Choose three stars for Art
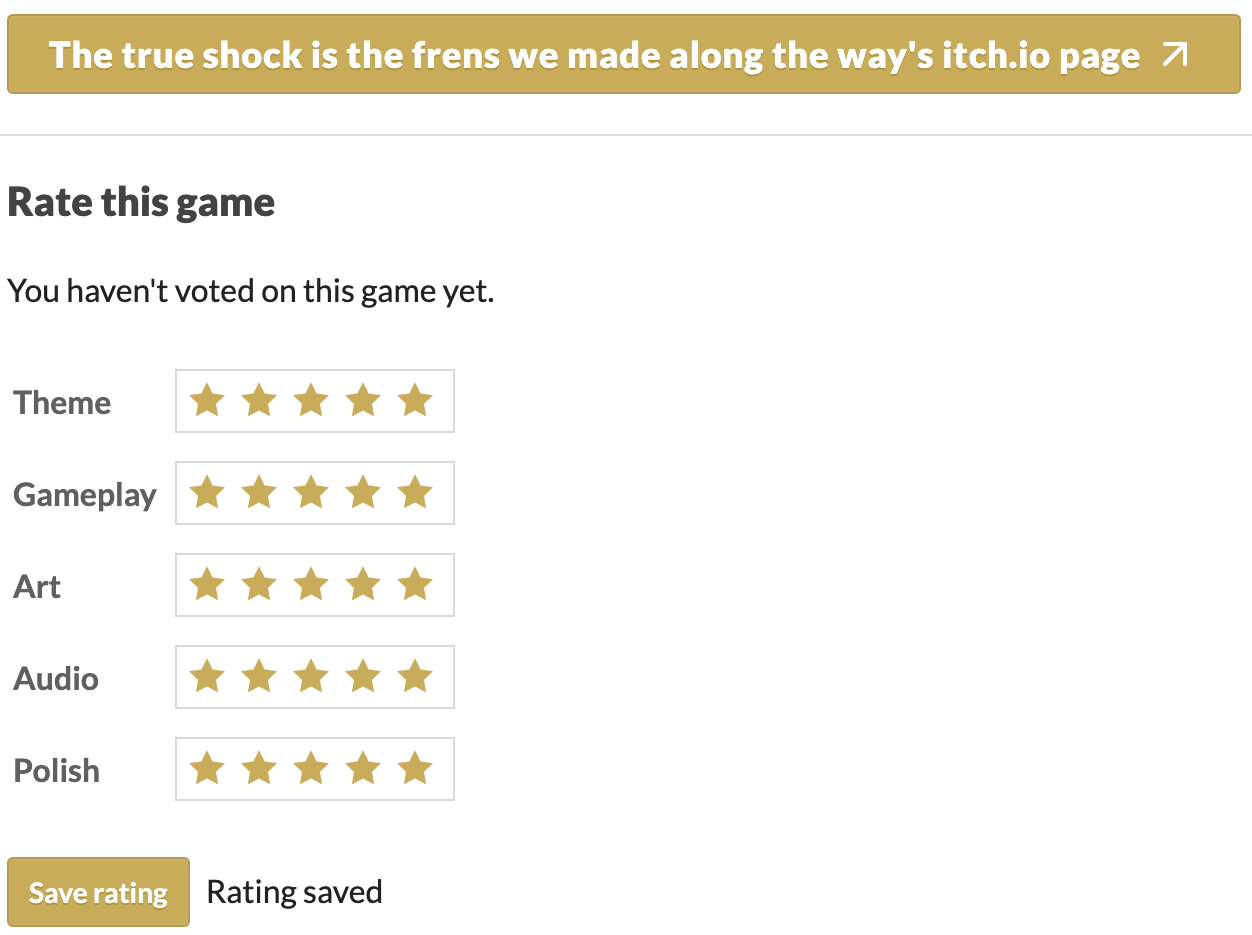This screenshot has height=935, width=1252. 311,585
